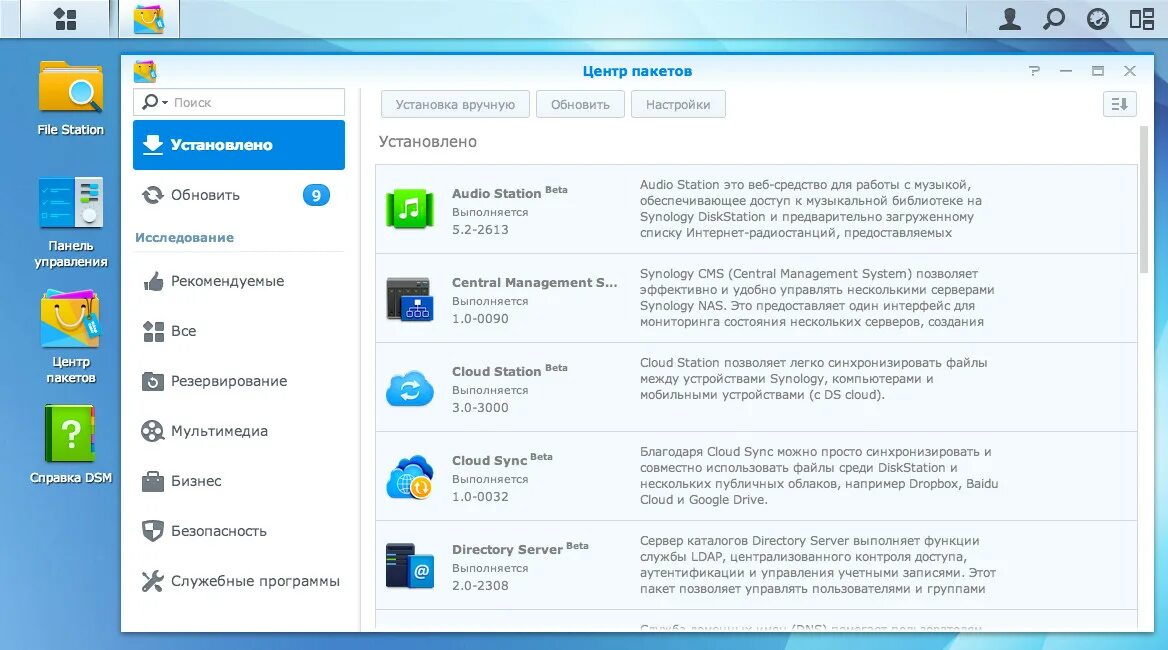This screenshot has height=650, width=1168.
Task: Open the Обновить sidebar section
Action: coord(239,195)
